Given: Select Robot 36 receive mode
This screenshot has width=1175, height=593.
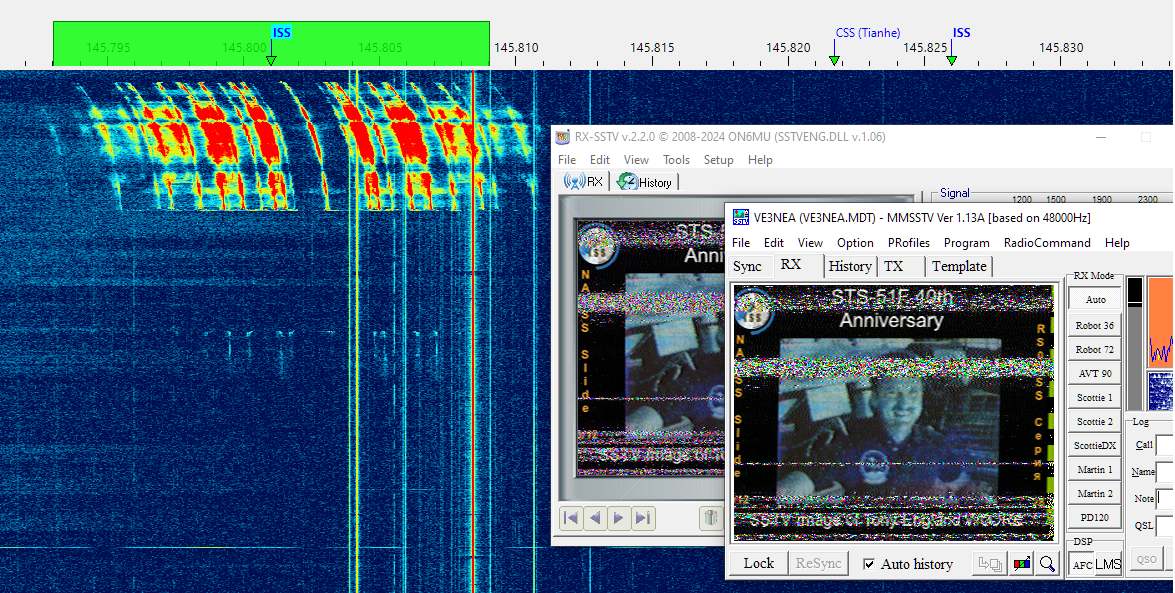Looking at the screenshot, I should click(x=1094, y=325).
